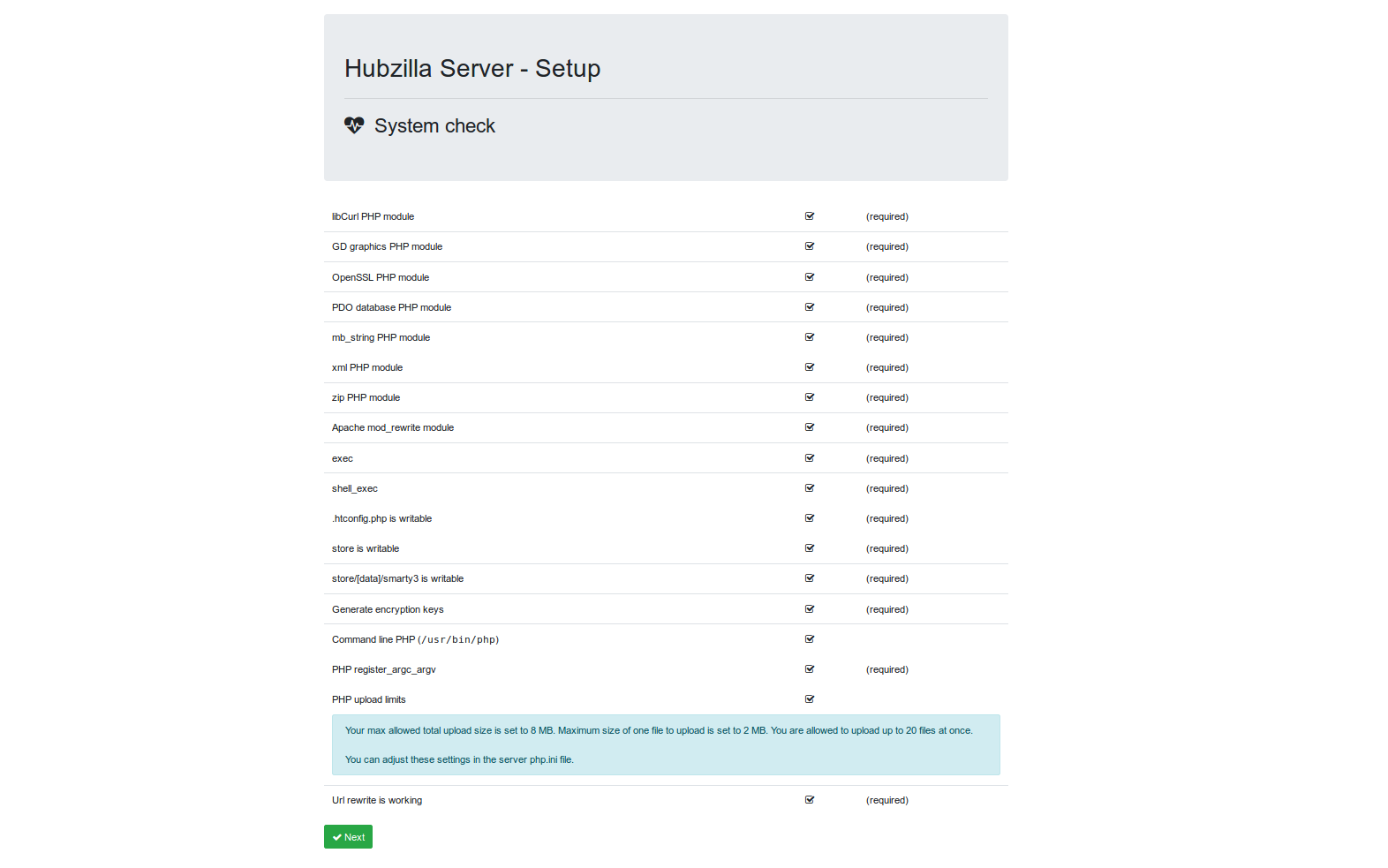This screenshot has height=868, width=1388.
Task: Click (required) beside OpenSSL PHP module
Action: click(887, 277)
